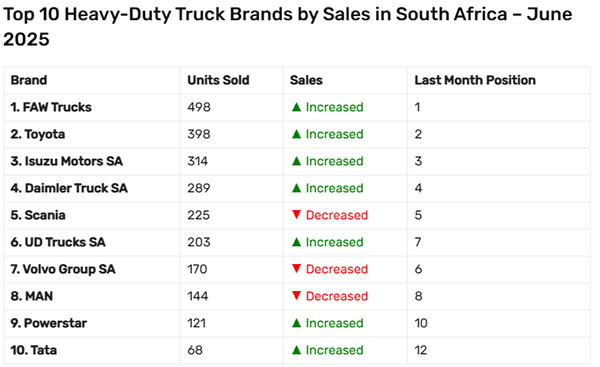Click the Decreased label for Scania

337,215
